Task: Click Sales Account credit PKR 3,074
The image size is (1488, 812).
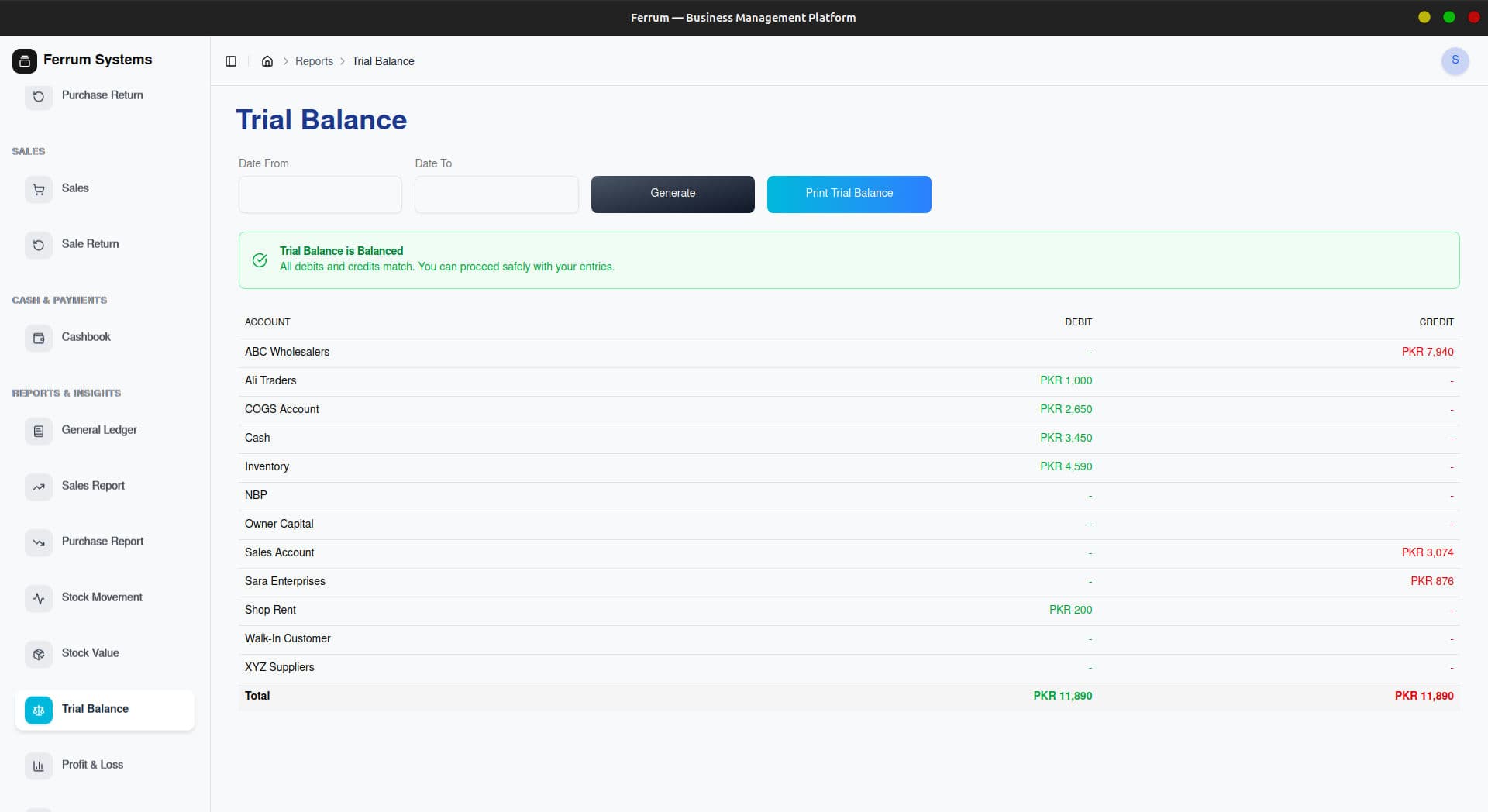Action: pos(1428,552)
